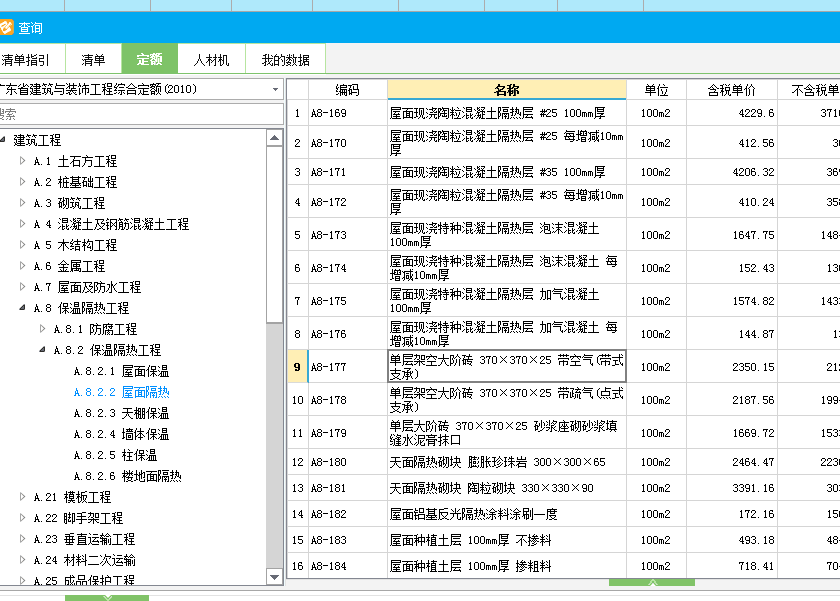Expand the A.24 材料二次运输 node

click(x=22, y=560)
